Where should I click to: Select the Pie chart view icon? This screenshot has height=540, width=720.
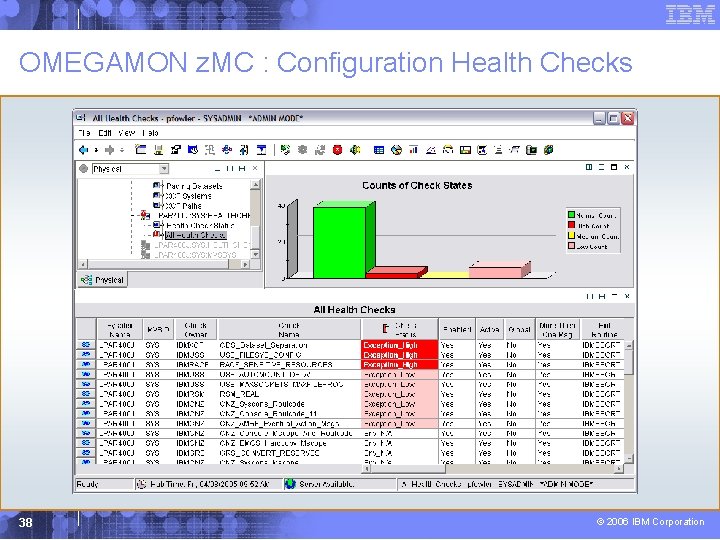click(396, 150)
